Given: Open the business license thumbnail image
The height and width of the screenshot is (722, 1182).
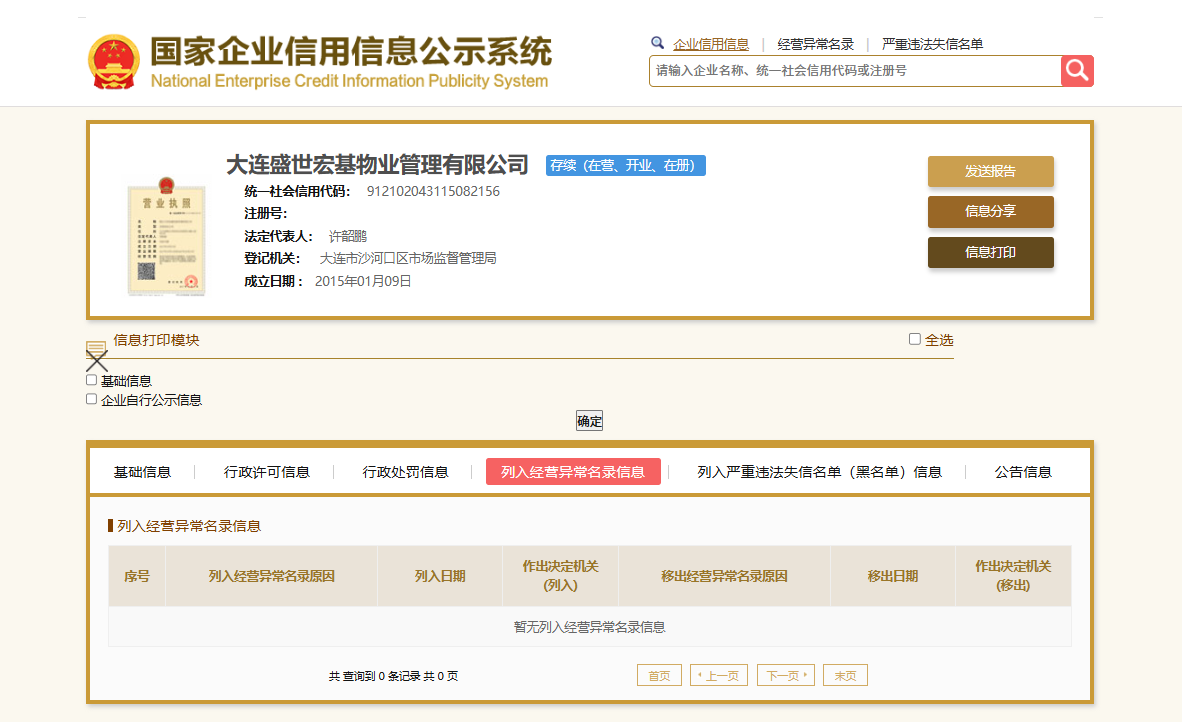Looking at the screenshot, I should tap(166, 236).
